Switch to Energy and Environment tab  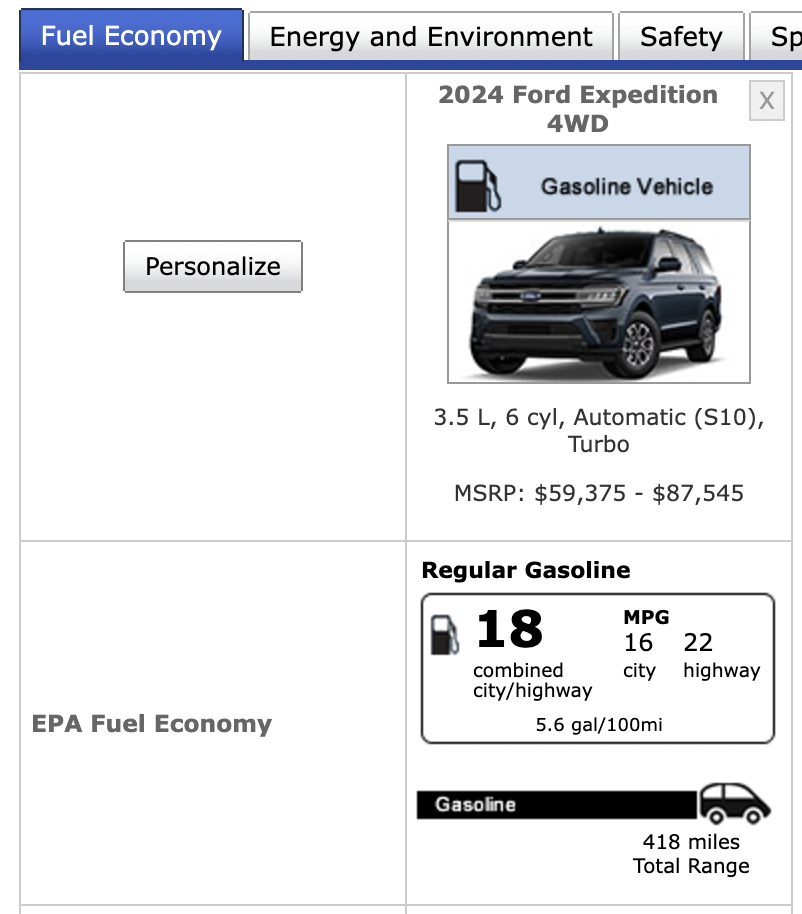(x=431, y=36)
